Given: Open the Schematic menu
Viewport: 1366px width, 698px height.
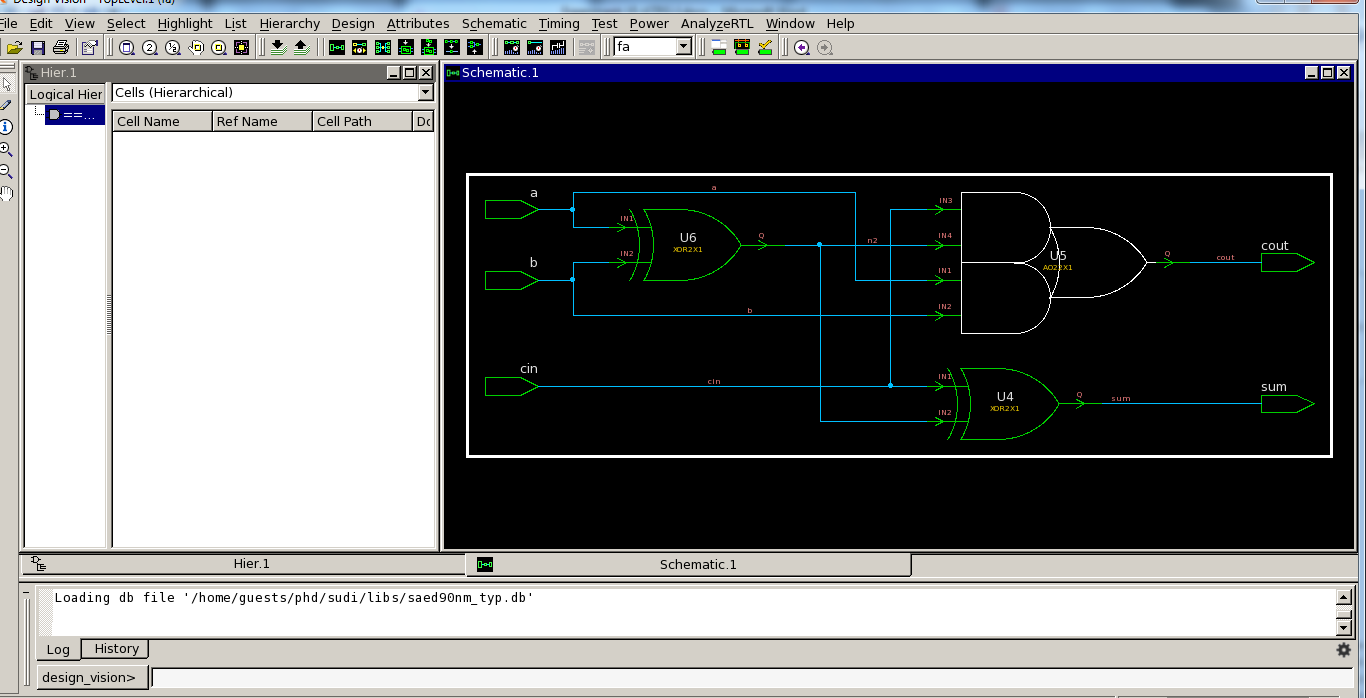Looking at the screenshot, I should pos(494,23).
